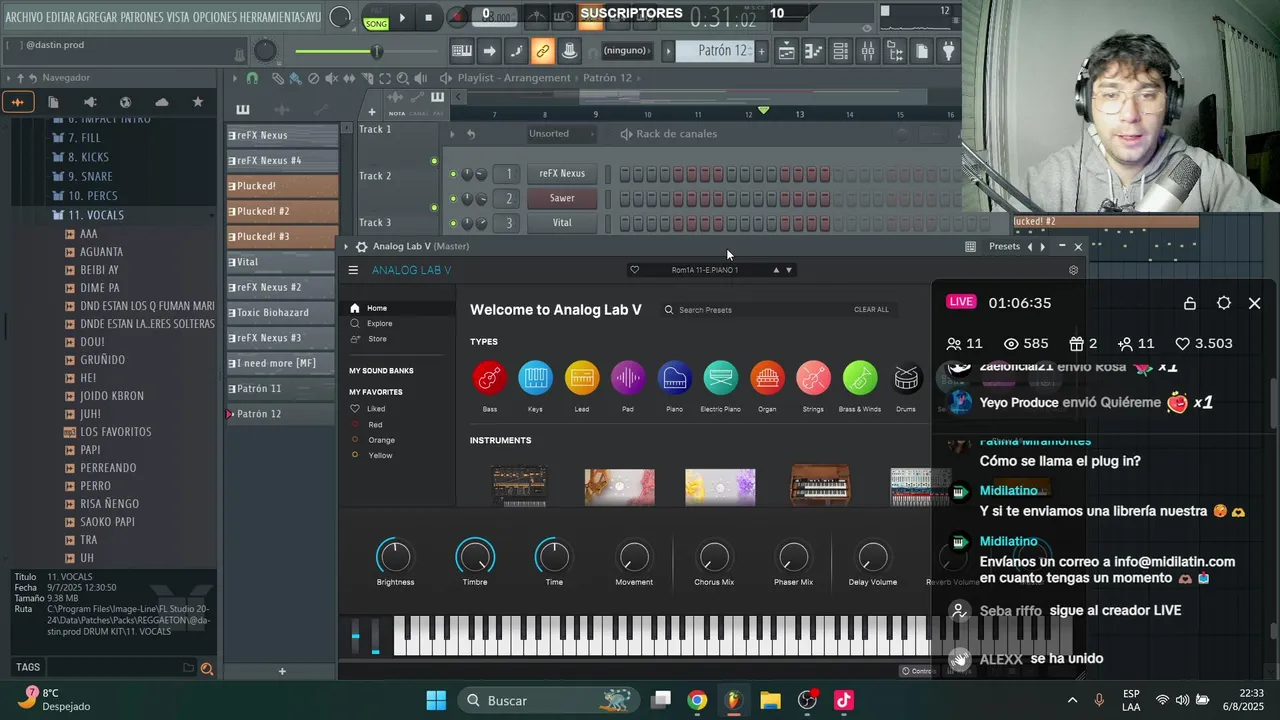This screenshot has width=1280, height=720.
Task: Open the Presets menu in the plugin title bar
Action: tap(1004, 246)
